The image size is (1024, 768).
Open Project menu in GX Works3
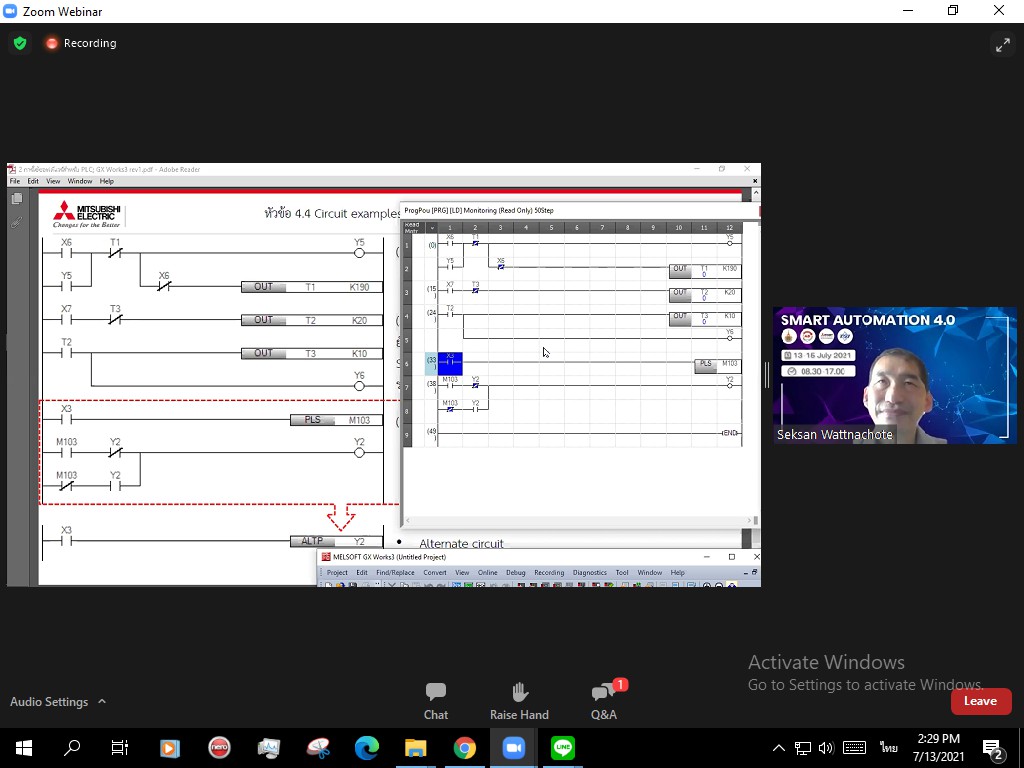click(337, 572)
